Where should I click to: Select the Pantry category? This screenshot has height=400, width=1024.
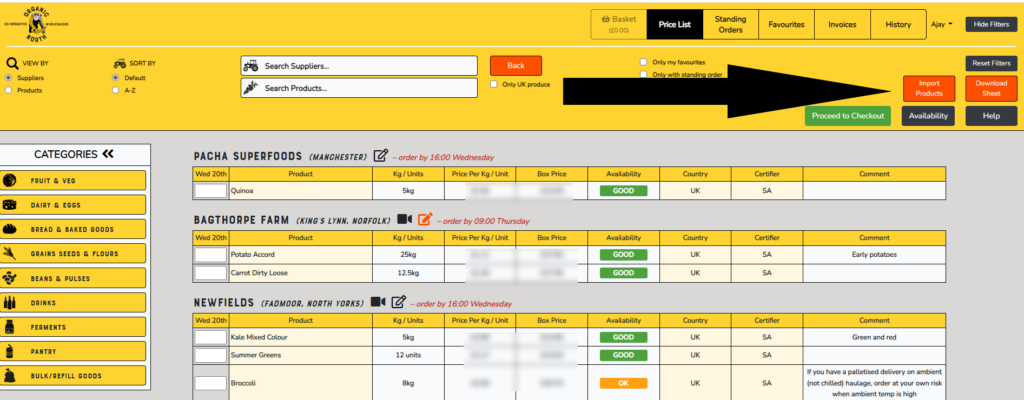point(73,352)
